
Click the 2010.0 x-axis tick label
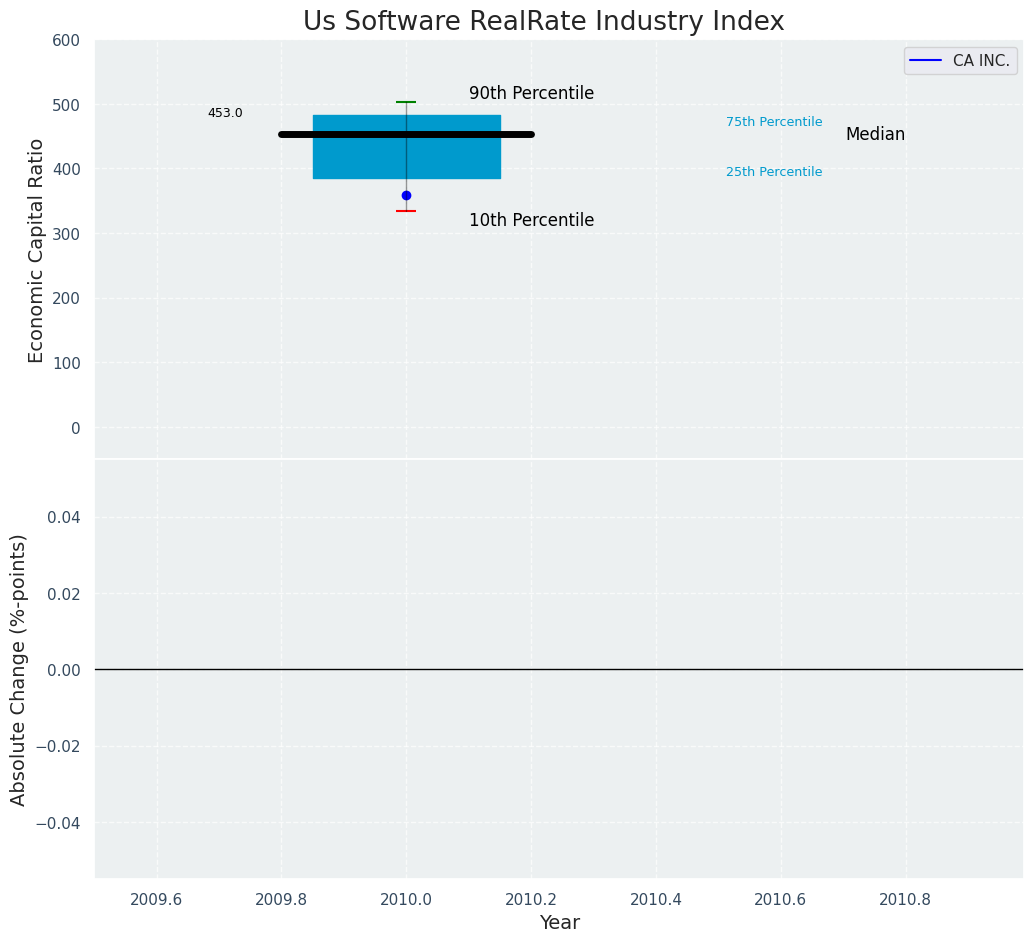406,899
